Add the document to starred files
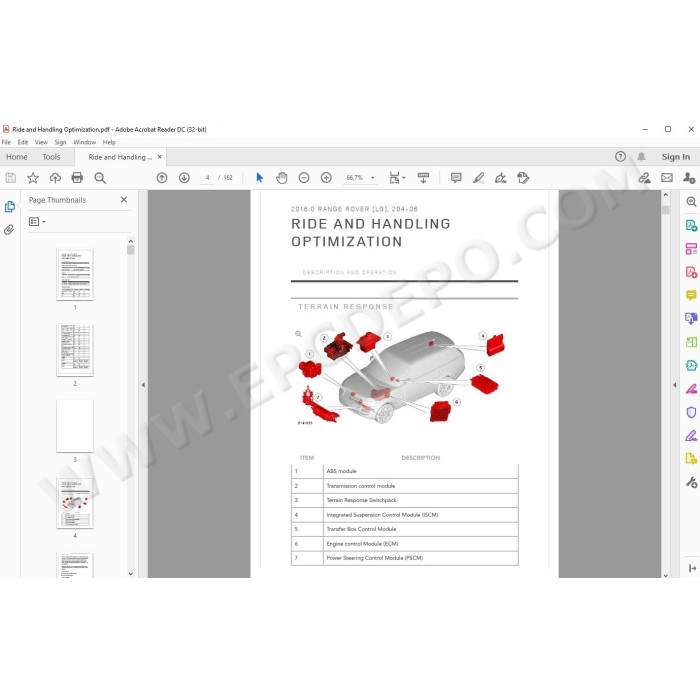This screenshot has height=700, width=700. [33, 178]
